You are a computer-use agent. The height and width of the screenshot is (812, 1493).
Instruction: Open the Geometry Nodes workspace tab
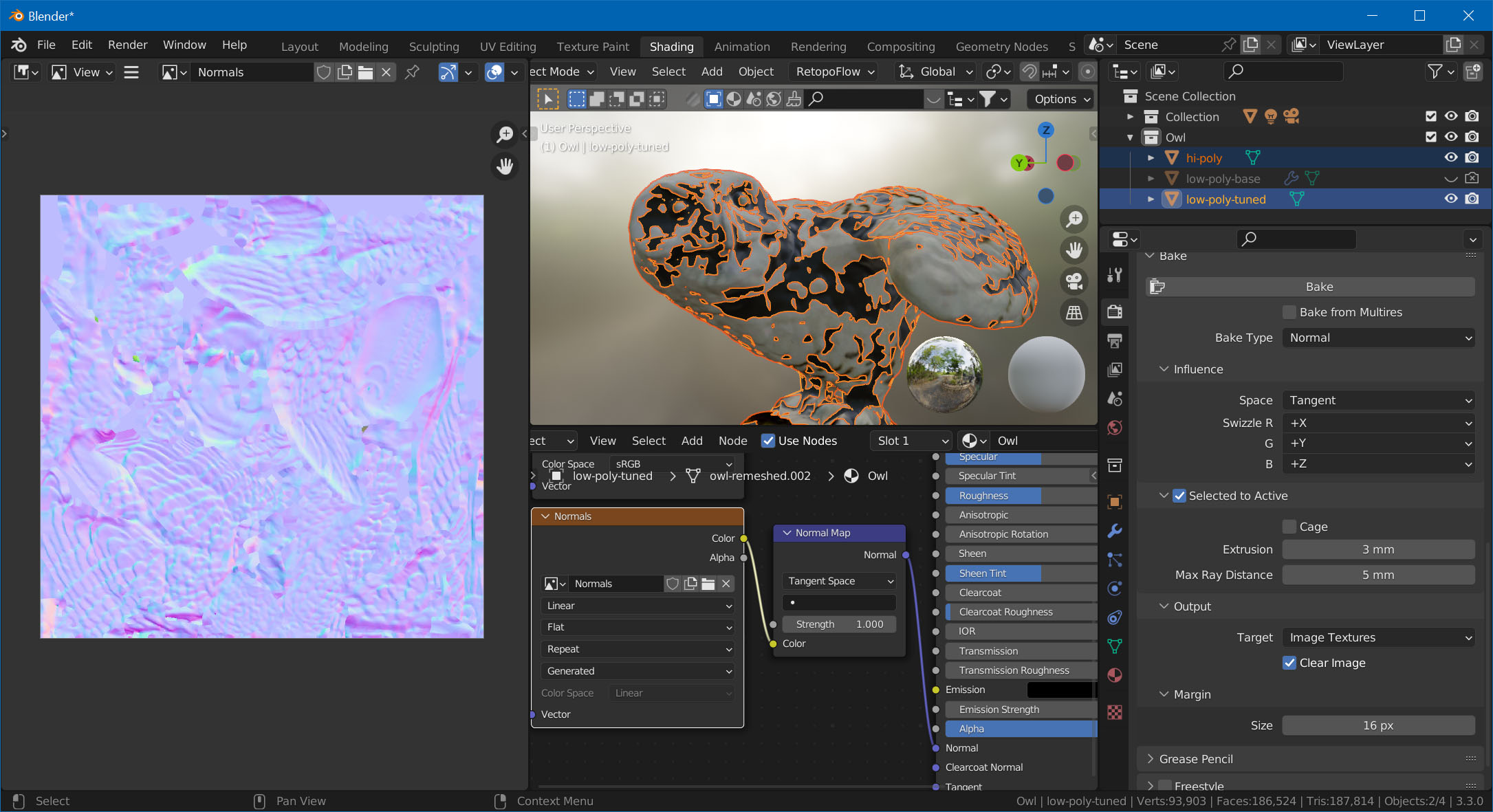[1001, 47]
